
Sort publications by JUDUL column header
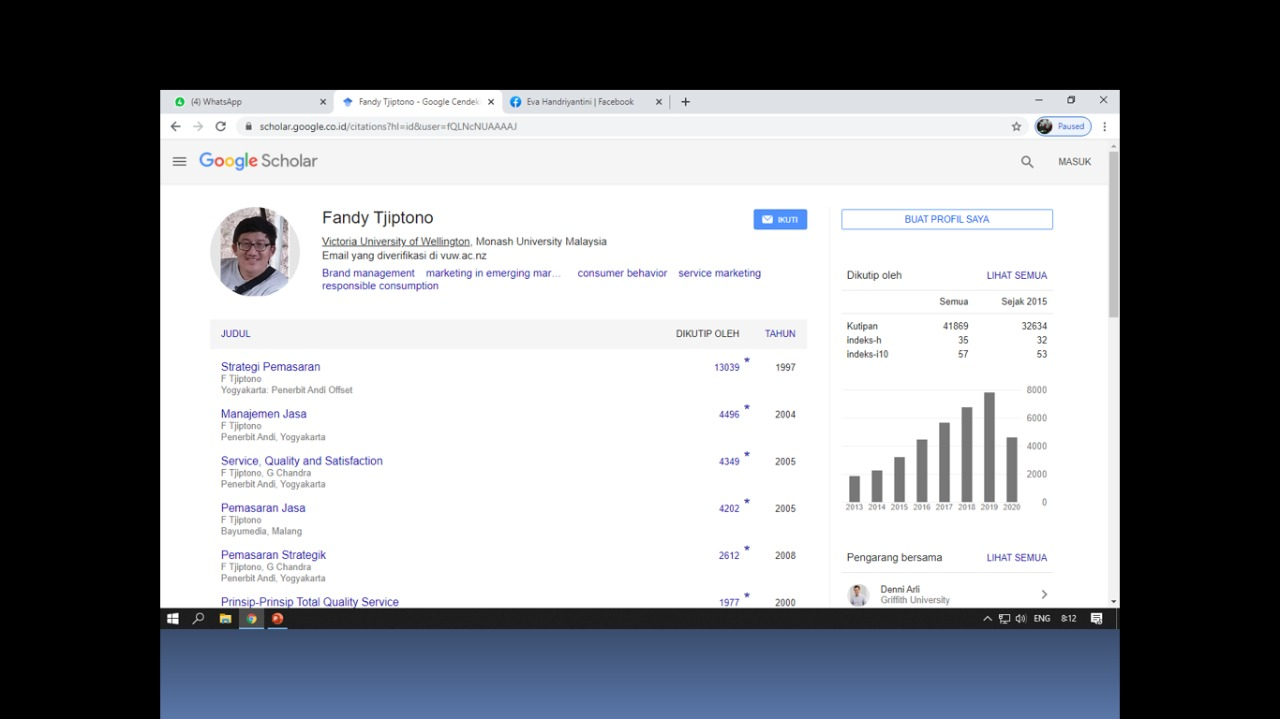point(236,334)
